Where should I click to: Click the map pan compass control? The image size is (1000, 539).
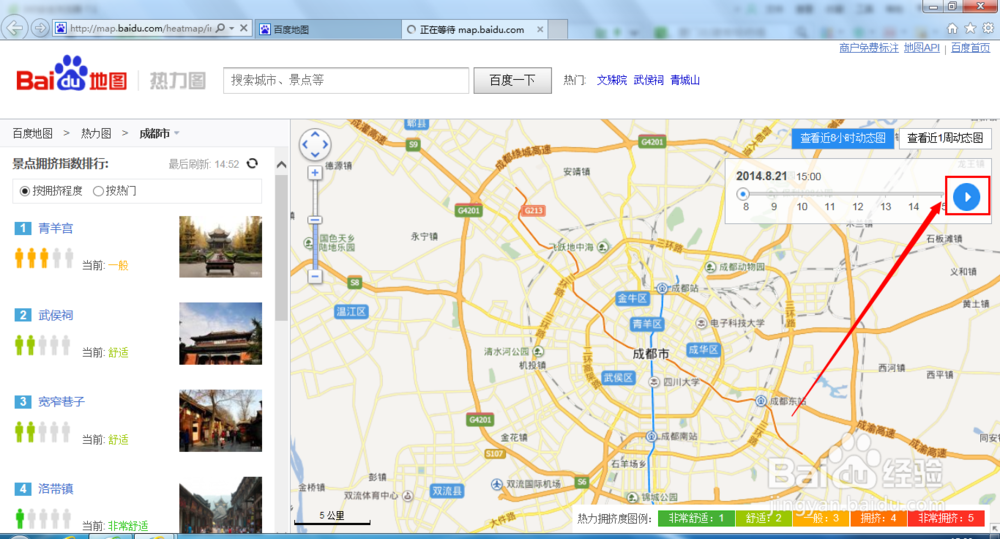coord(315,145)
